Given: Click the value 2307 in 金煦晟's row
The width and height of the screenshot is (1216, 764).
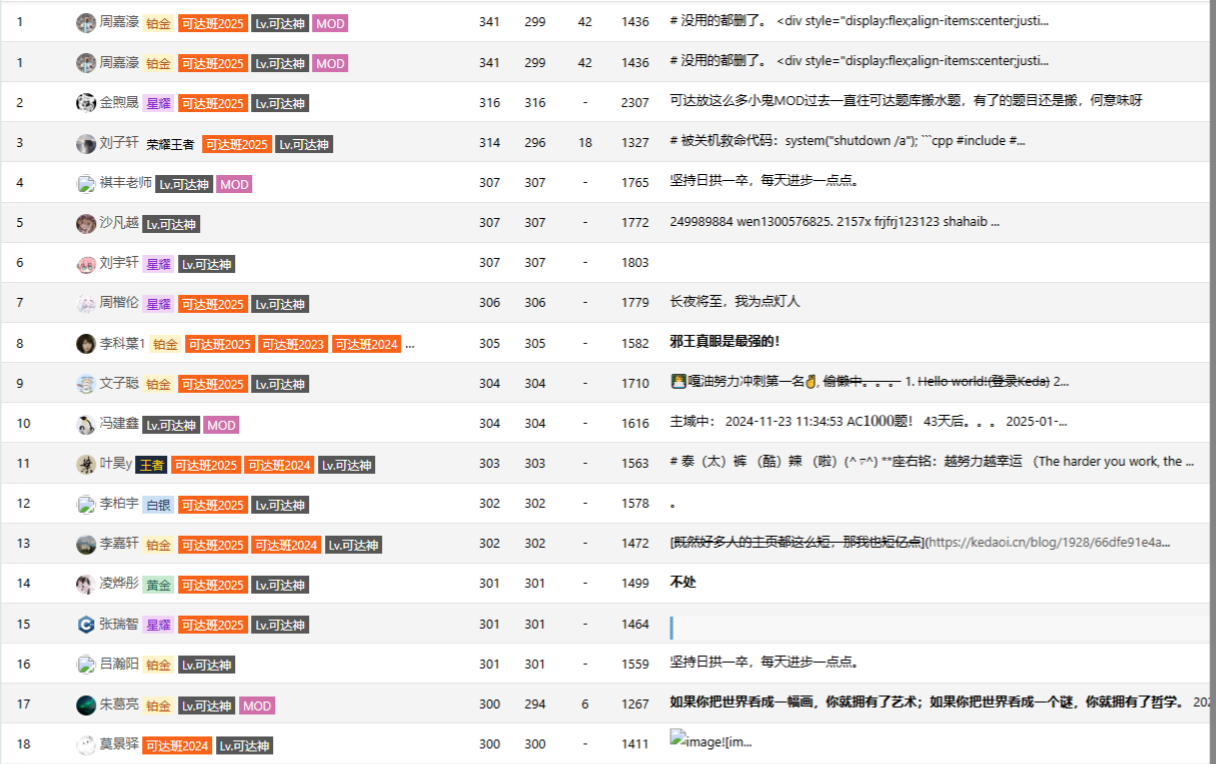Looking at the screenshot, I should click(635, 103).
